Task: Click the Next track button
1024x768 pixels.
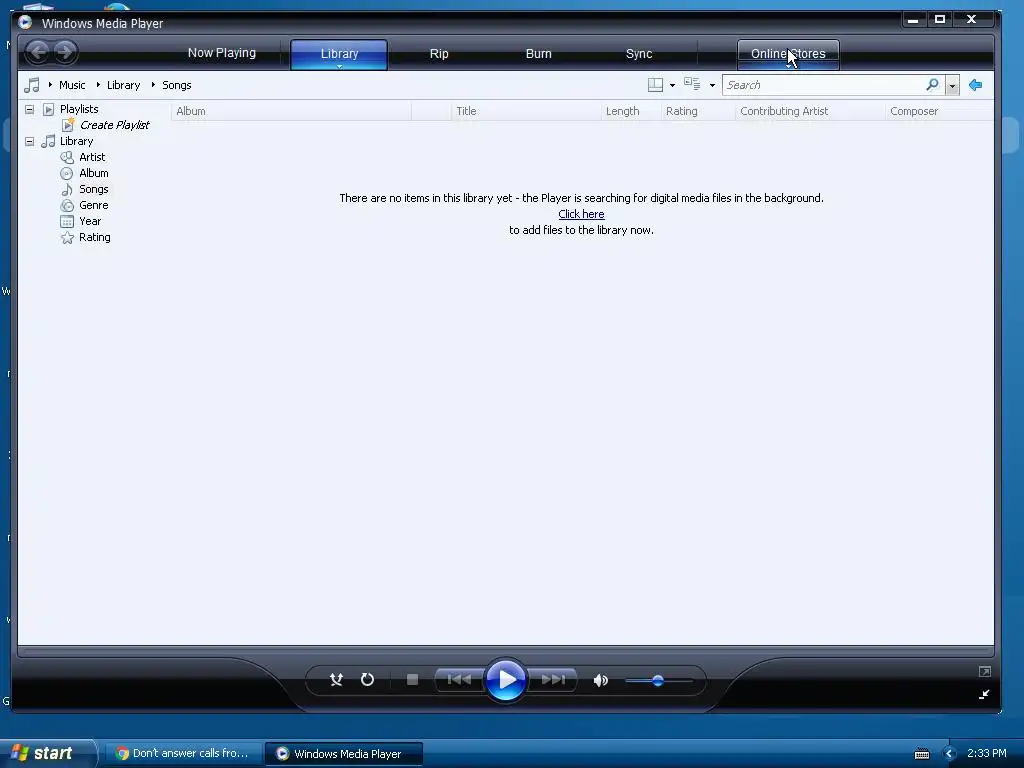Action: (553, 680)
